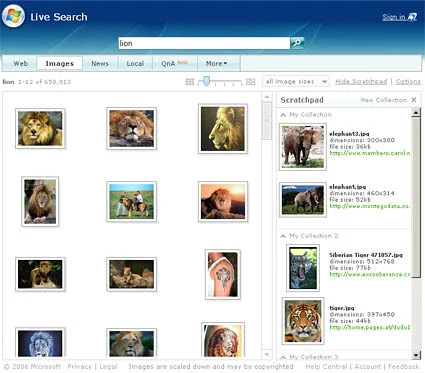Switch to the Local tab
The height and width of the screenshot is (373, 425).
tap(135, 63)
